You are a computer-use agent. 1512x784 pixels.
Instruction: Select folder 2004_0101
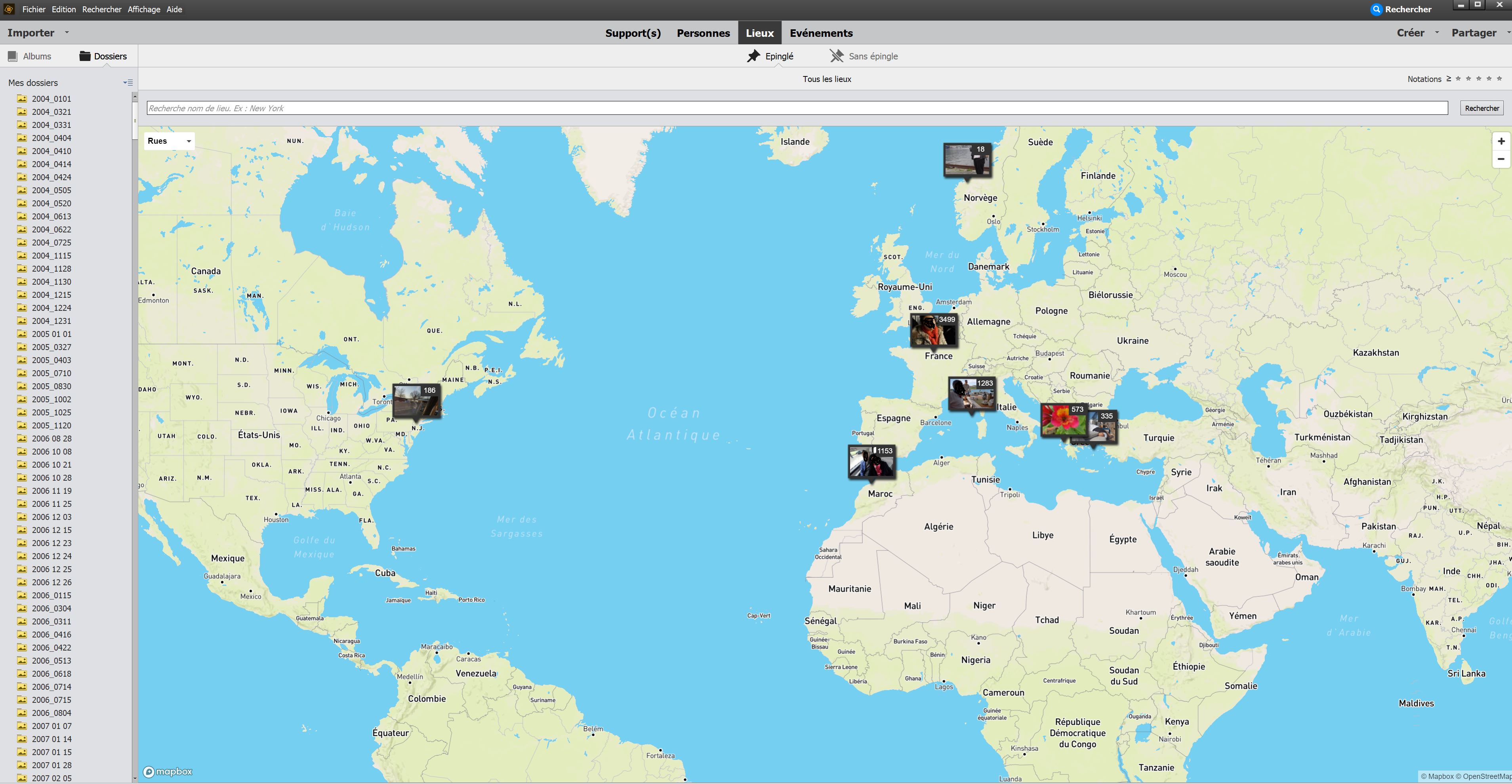pos(51,99)
